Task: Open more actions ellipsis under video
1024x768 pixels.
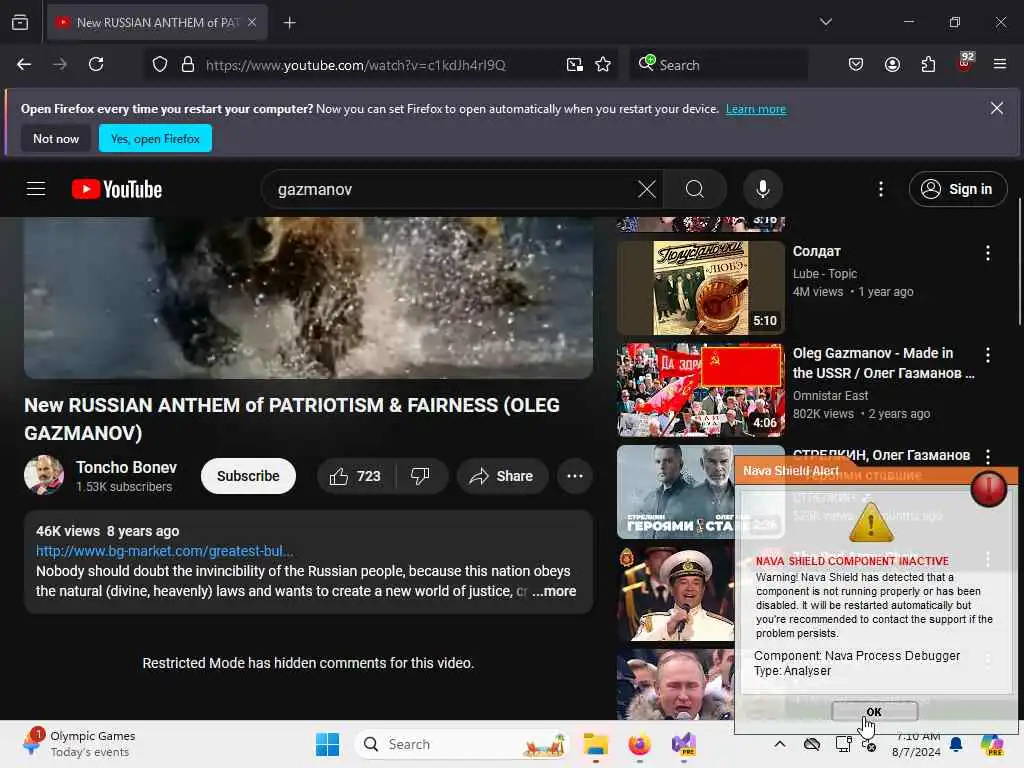Action: tap(575, 476)
